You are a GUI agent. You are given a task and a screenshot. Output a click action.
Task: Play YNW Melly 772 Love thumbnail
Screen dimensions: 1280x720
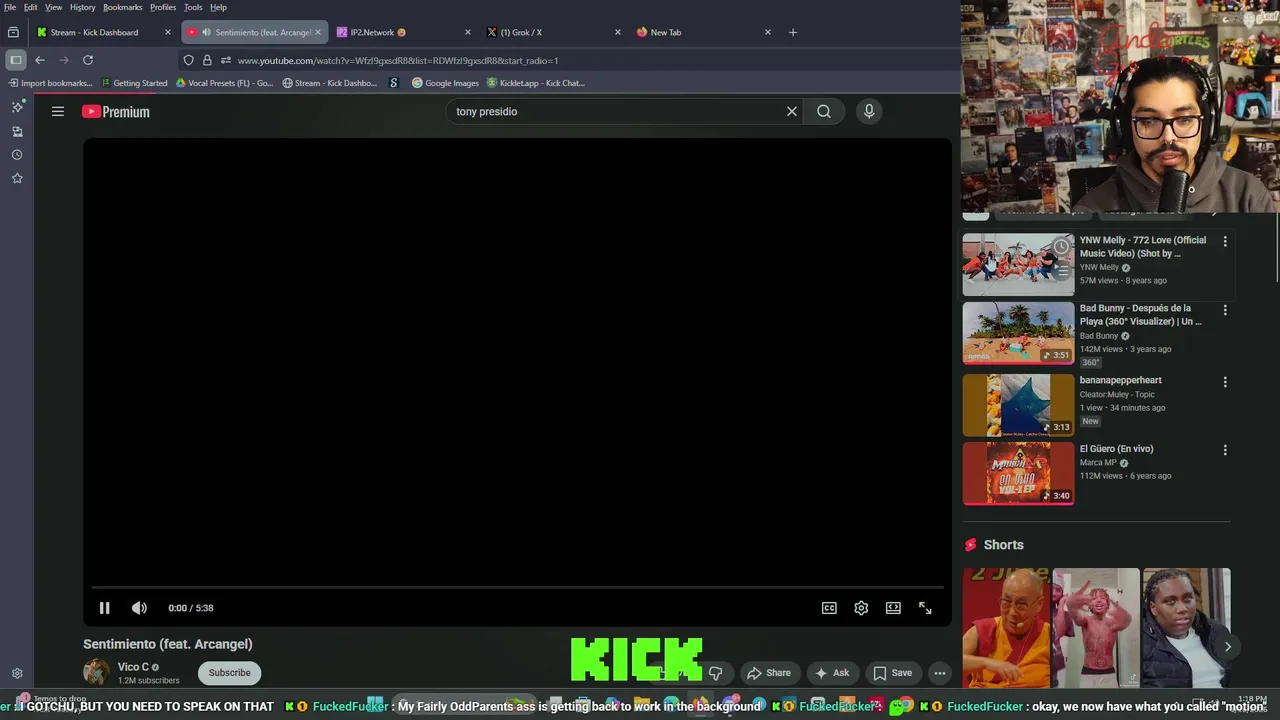(1018, 264)
